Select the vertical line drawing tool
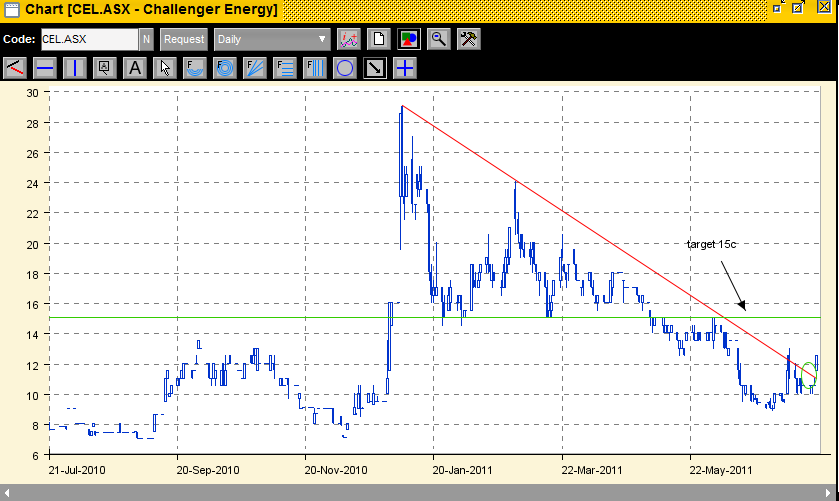 [x=74, y=68]
